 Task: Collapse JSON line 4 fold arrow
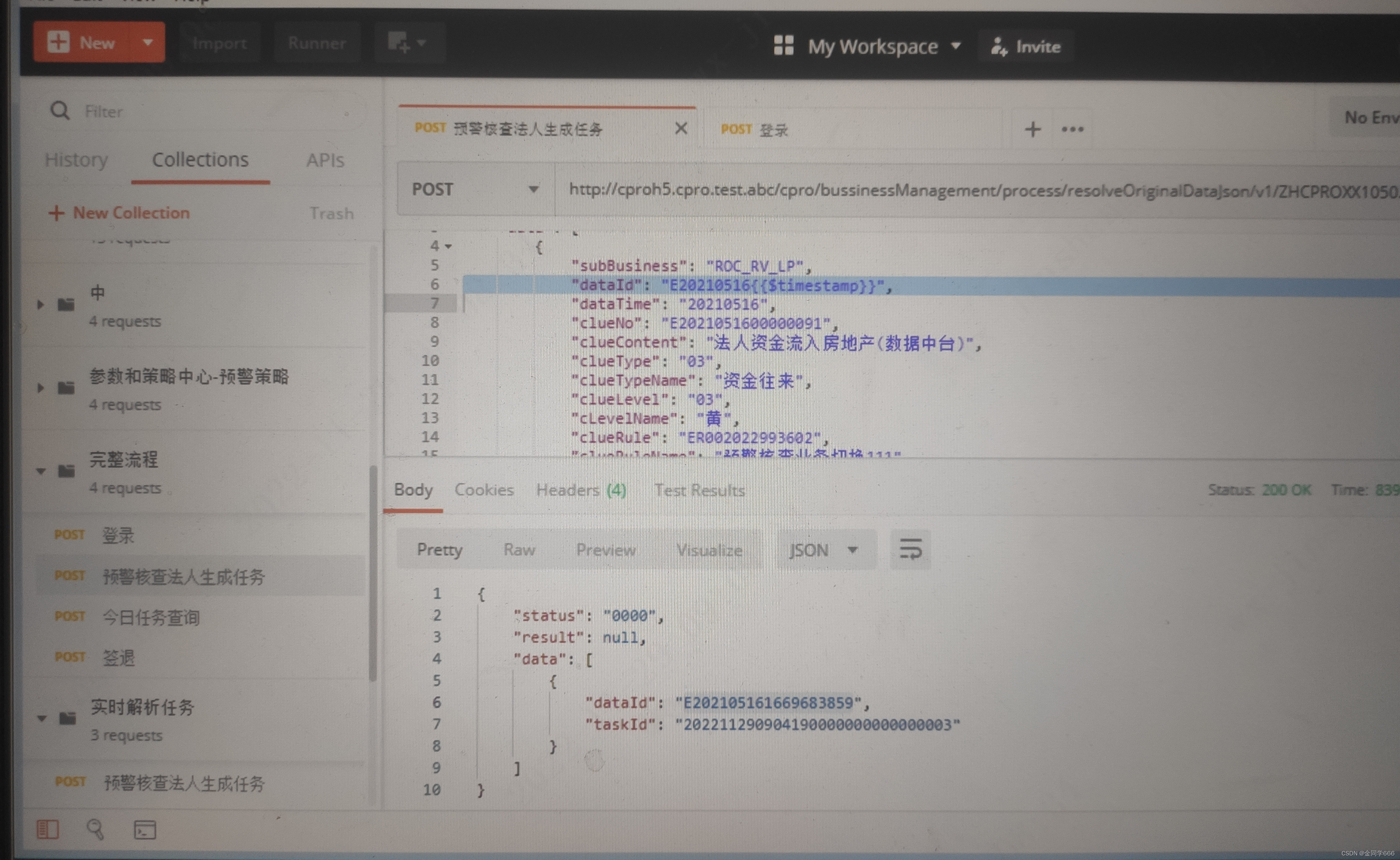448,246
